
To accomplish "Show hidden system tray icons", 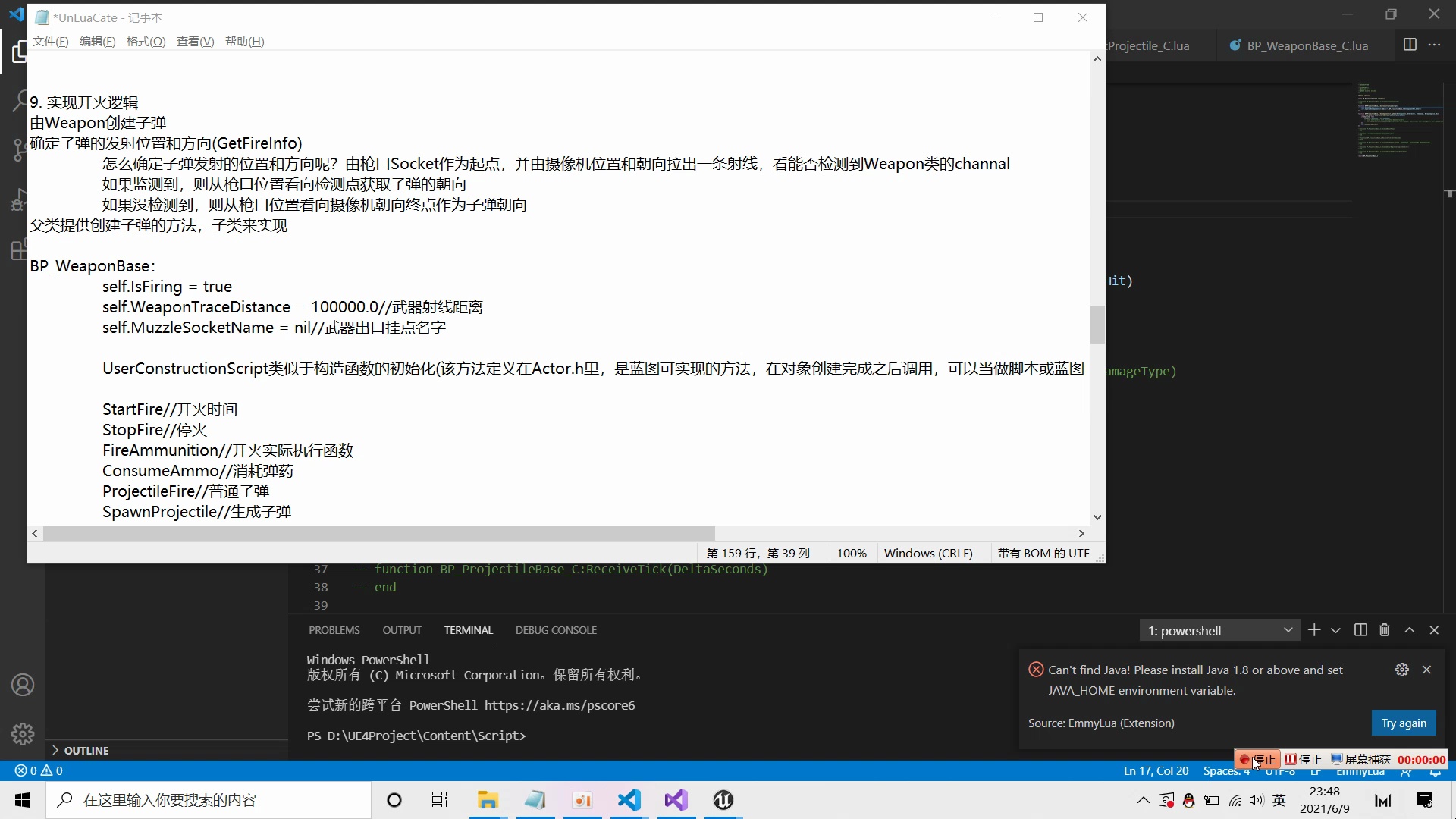I will (x=1143, y=800).
